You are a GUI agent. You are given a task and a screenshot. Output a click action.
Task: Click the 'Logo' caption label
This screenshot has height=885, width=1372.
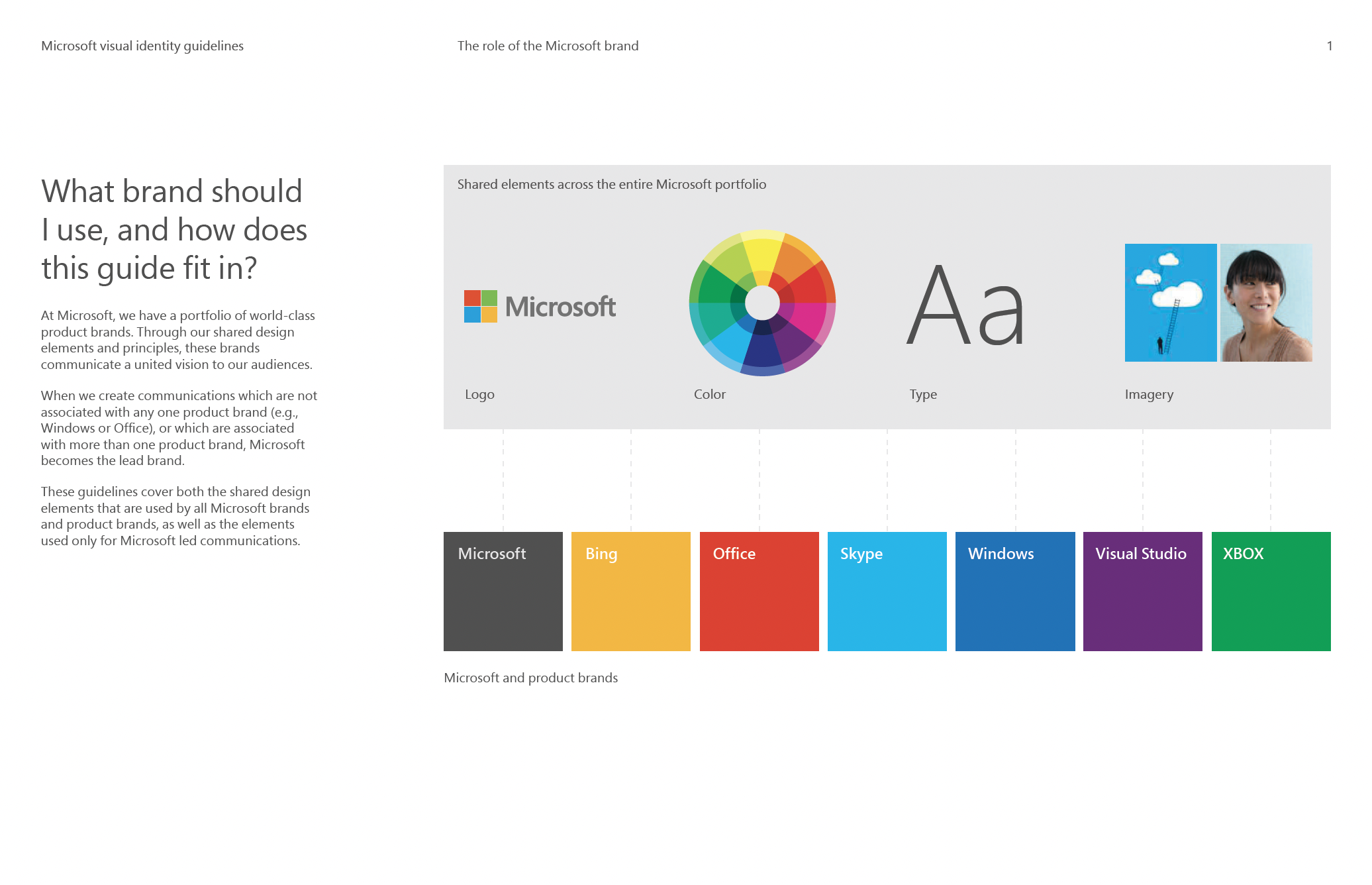pyautogui.click(x=479, y=395)
